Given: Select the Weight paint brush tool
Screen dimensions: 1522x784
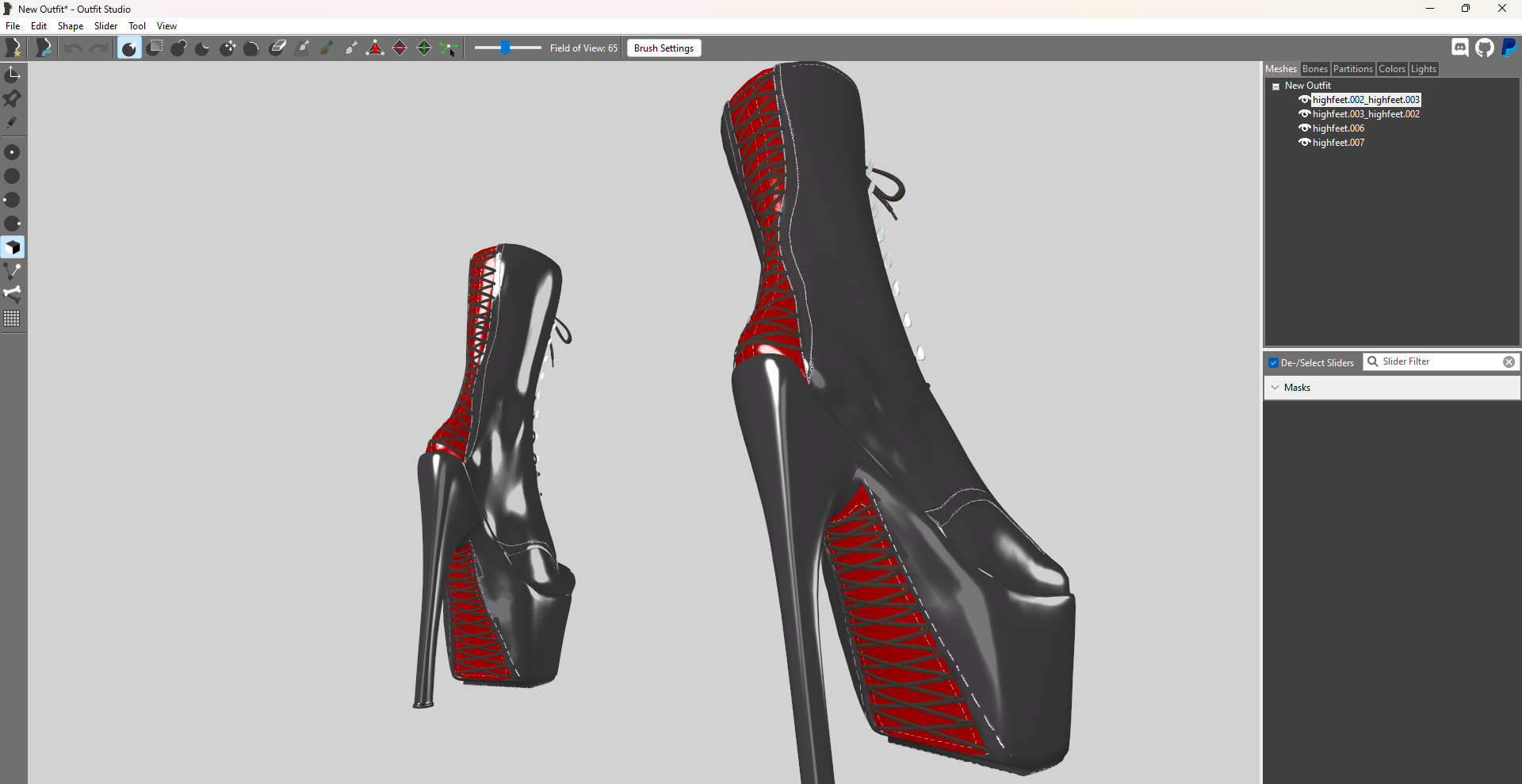Looking at the screenshot, I should pyautogui.click(x=302, y=48).
